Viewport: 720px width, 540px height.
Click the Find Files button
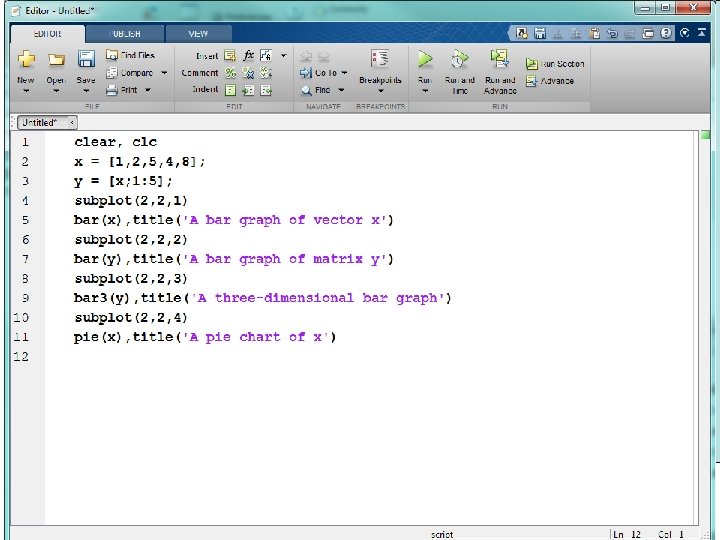(130, 55)
